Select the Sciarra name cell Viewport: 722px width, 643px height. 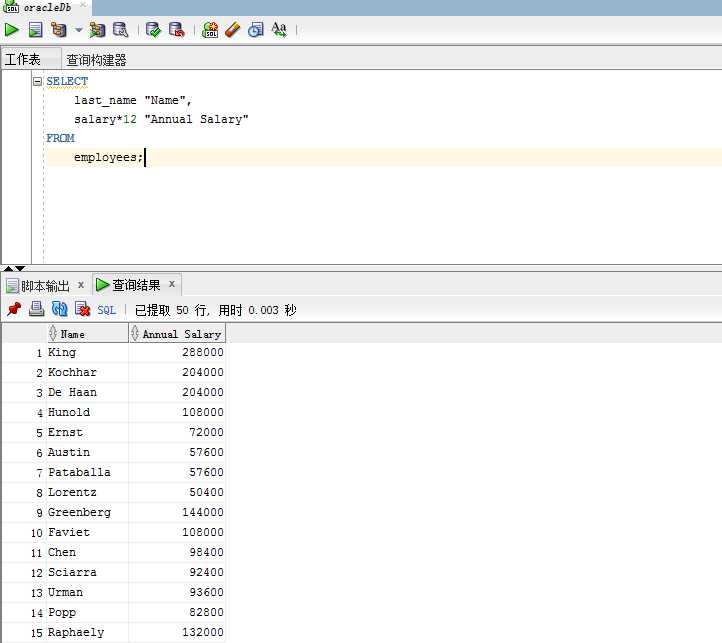(87, 573)
